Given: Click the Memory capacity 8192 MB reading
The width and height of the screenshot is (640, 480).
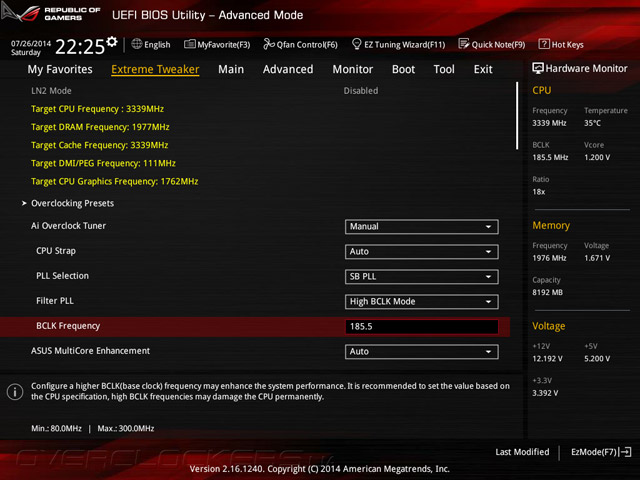Looking at the screenshot, I should (547, 292).
